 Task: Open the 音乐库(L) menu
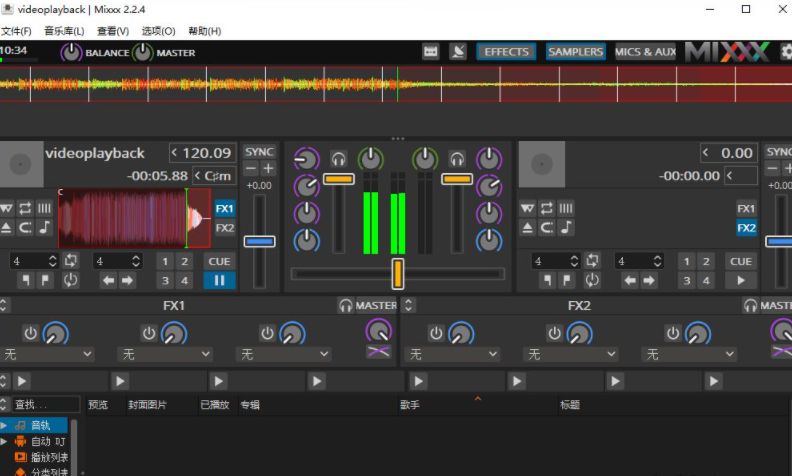coord(64,31)
